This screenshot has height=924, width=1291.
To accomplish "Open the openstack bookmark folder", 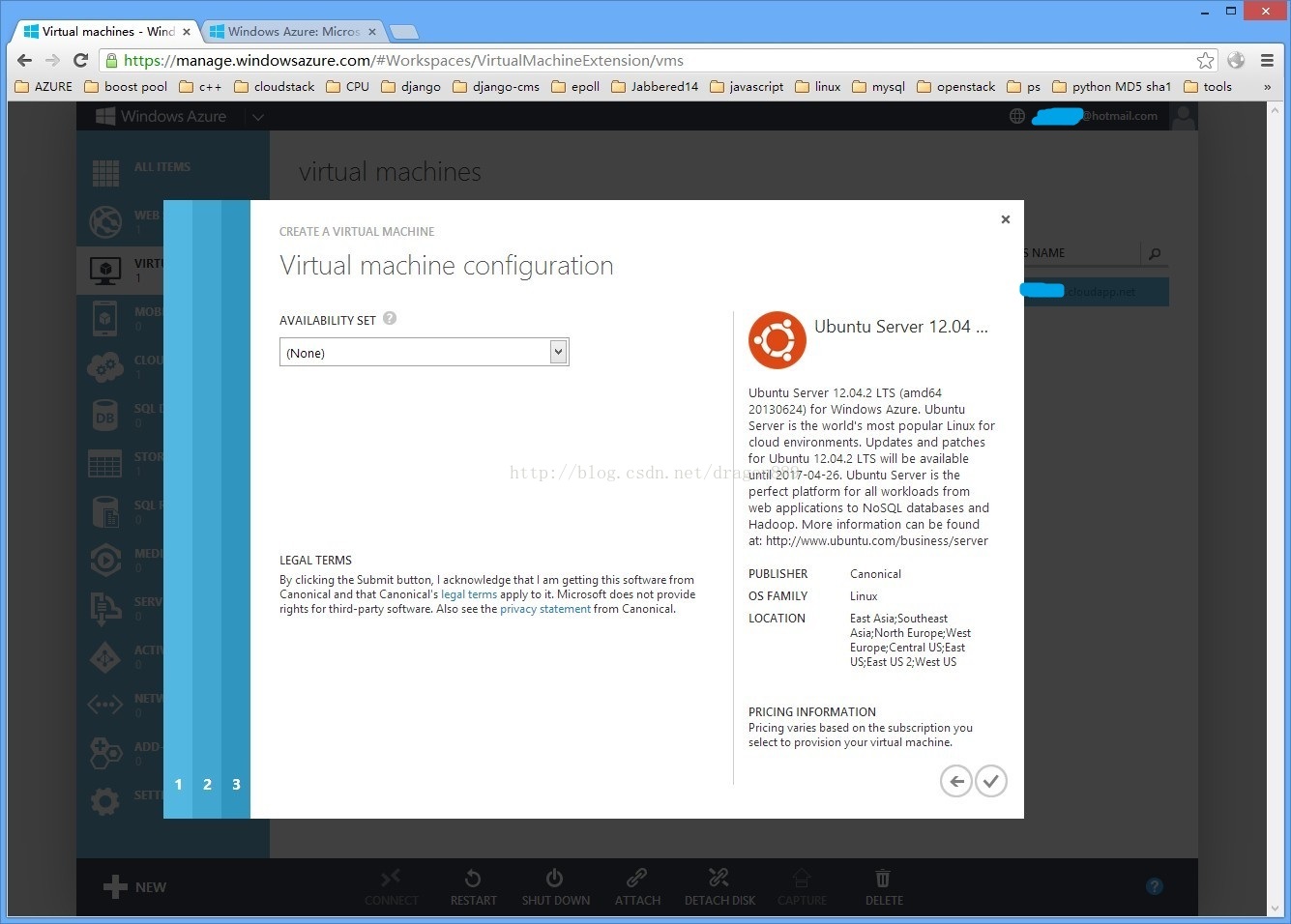I will coord(955,86).
